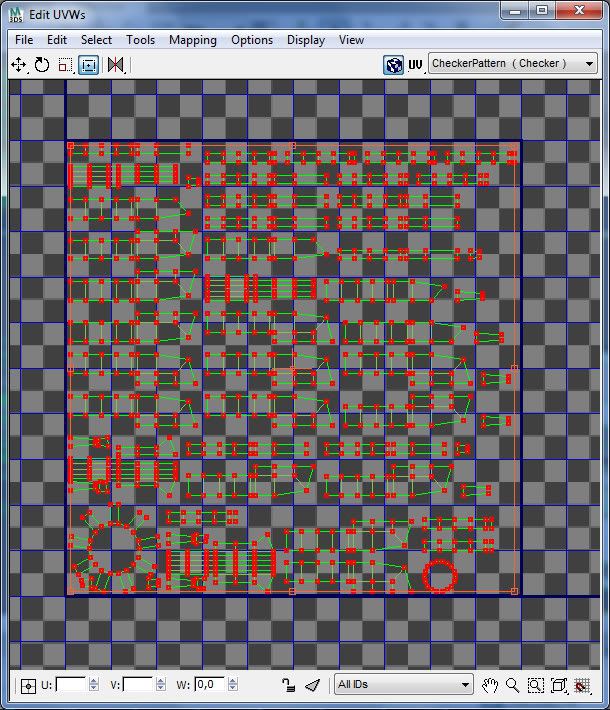
Task: Open the File menu
Action: click(x=24, y=40)
